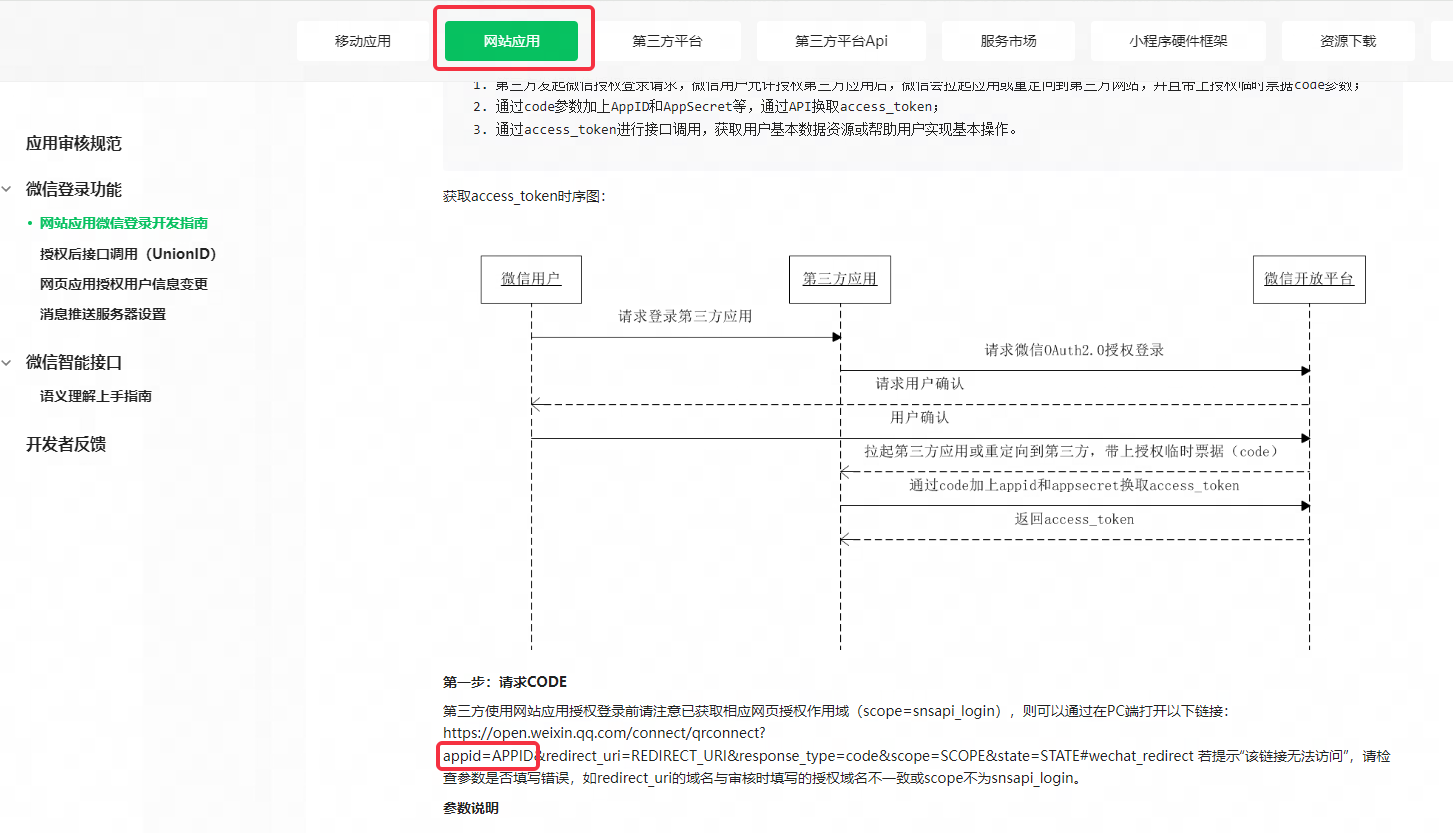
Task: Go to the 服务市场 tab
Action: tap(1008, 41)
